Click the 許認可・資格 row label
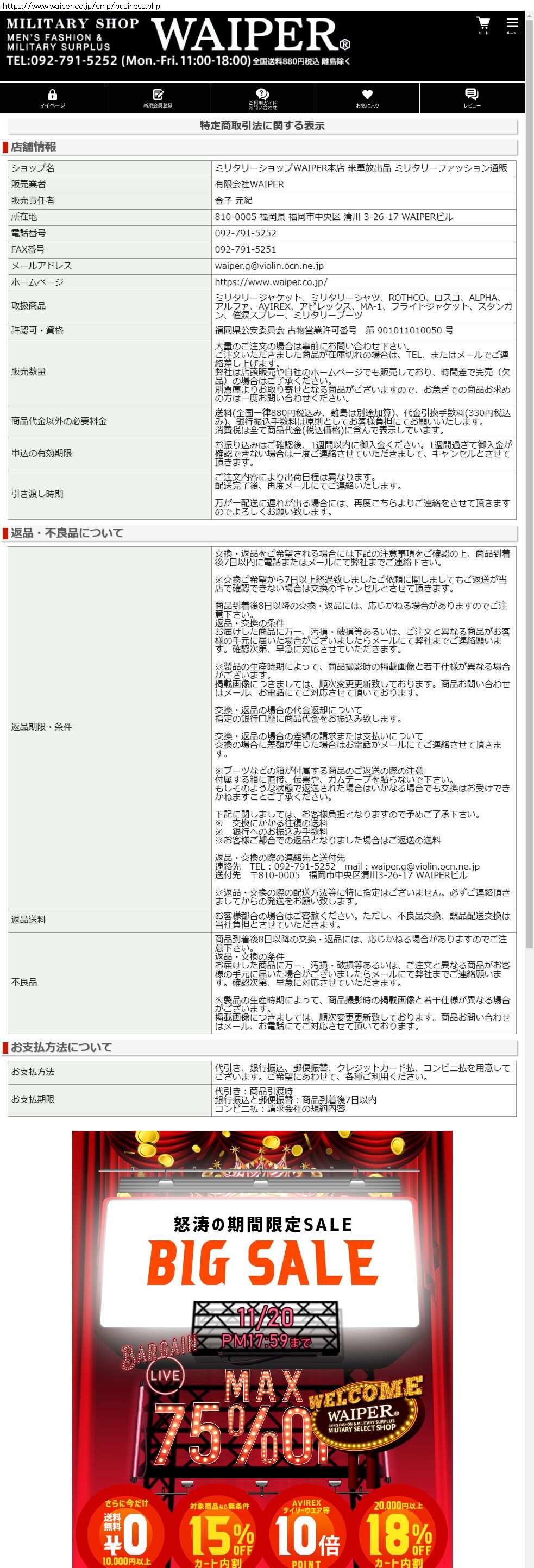The height and width of the screenshot is (1568, 534). (x=110, y=331)
